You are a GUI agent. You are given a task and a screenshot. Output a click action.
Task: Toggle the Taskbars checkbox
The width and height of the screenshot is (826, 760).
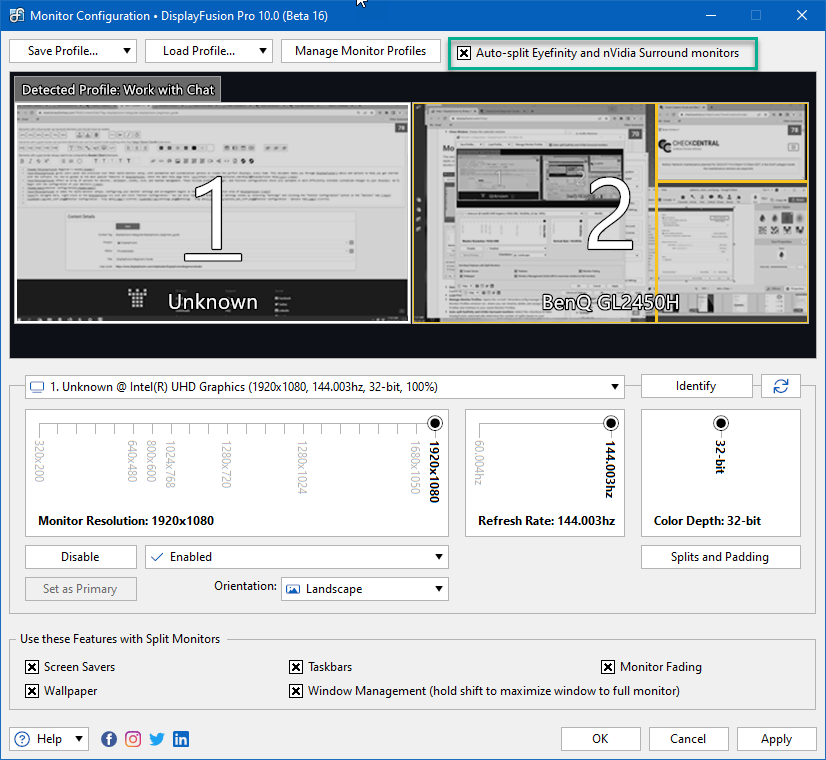tap(296, 667)
